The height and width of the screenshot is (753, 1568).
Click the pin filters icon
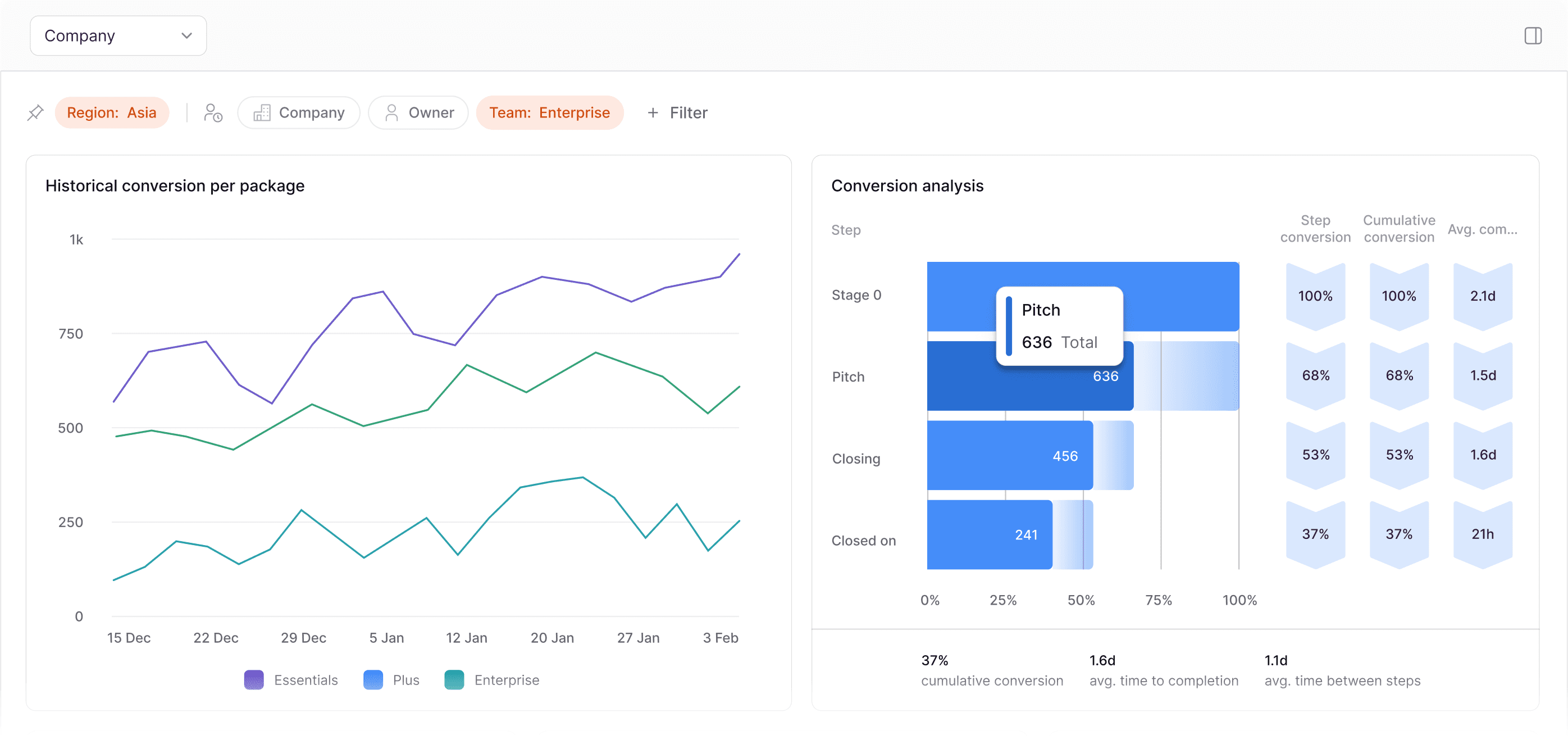click(x=35, y=113)
